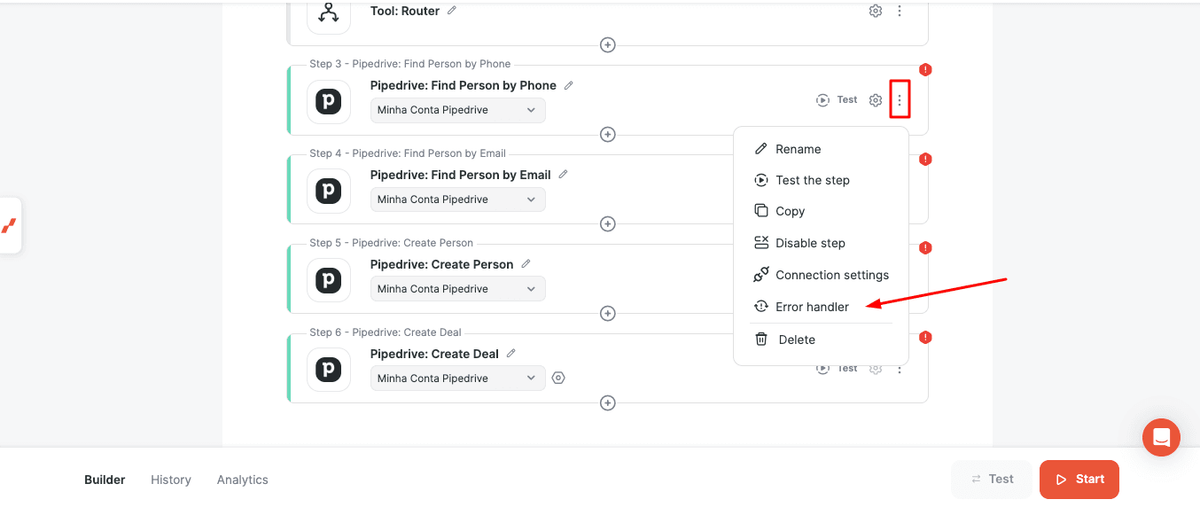Rename Find Person by Phone via pencil icon
The image size is (1200, 508).
(569, 85)
